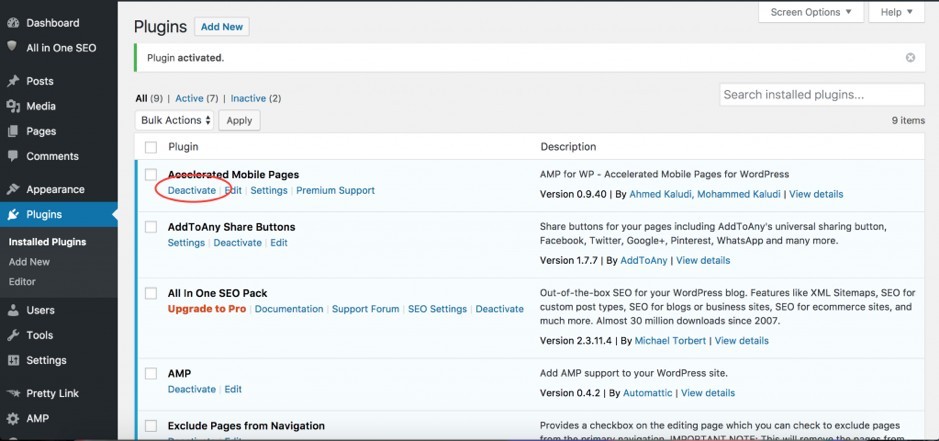Open Settings for Accelerated Mobile Pages
Viewport: 939px width, 441px height.
(269, 191)
